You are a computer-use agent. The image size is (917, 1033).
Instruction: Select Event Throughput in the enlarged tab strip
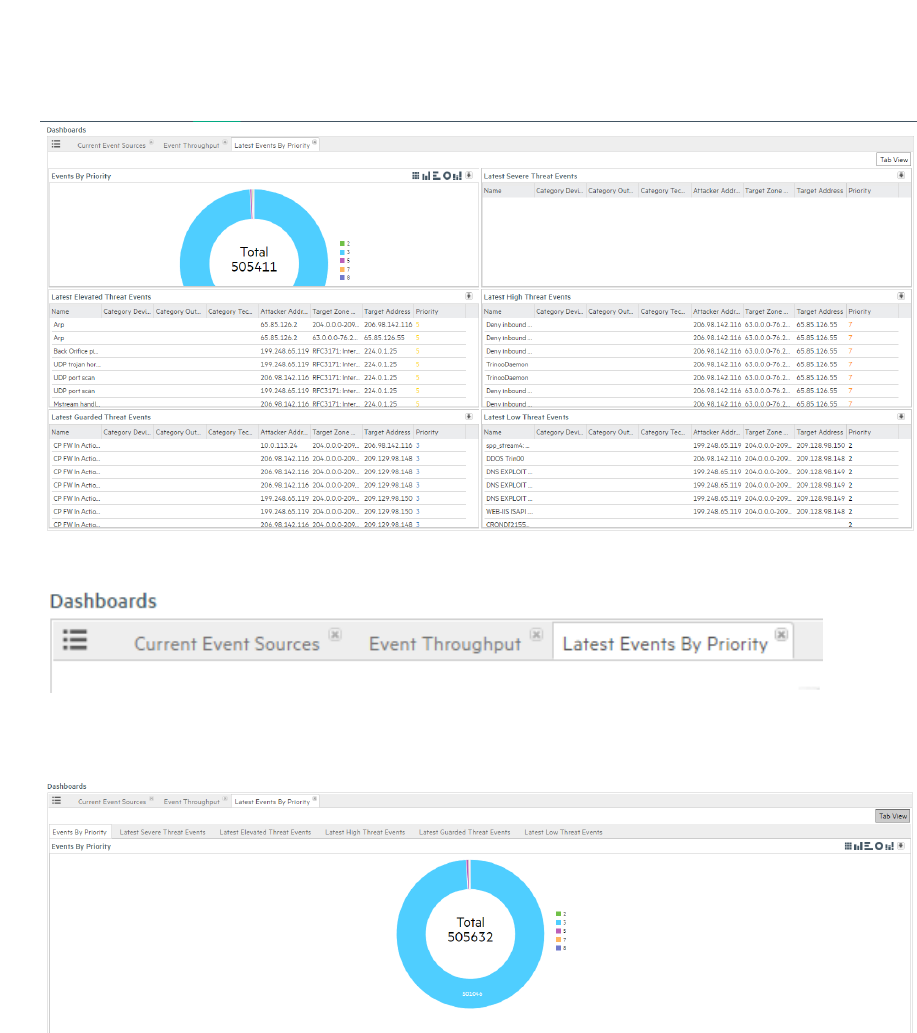click(x=445, y=644)
